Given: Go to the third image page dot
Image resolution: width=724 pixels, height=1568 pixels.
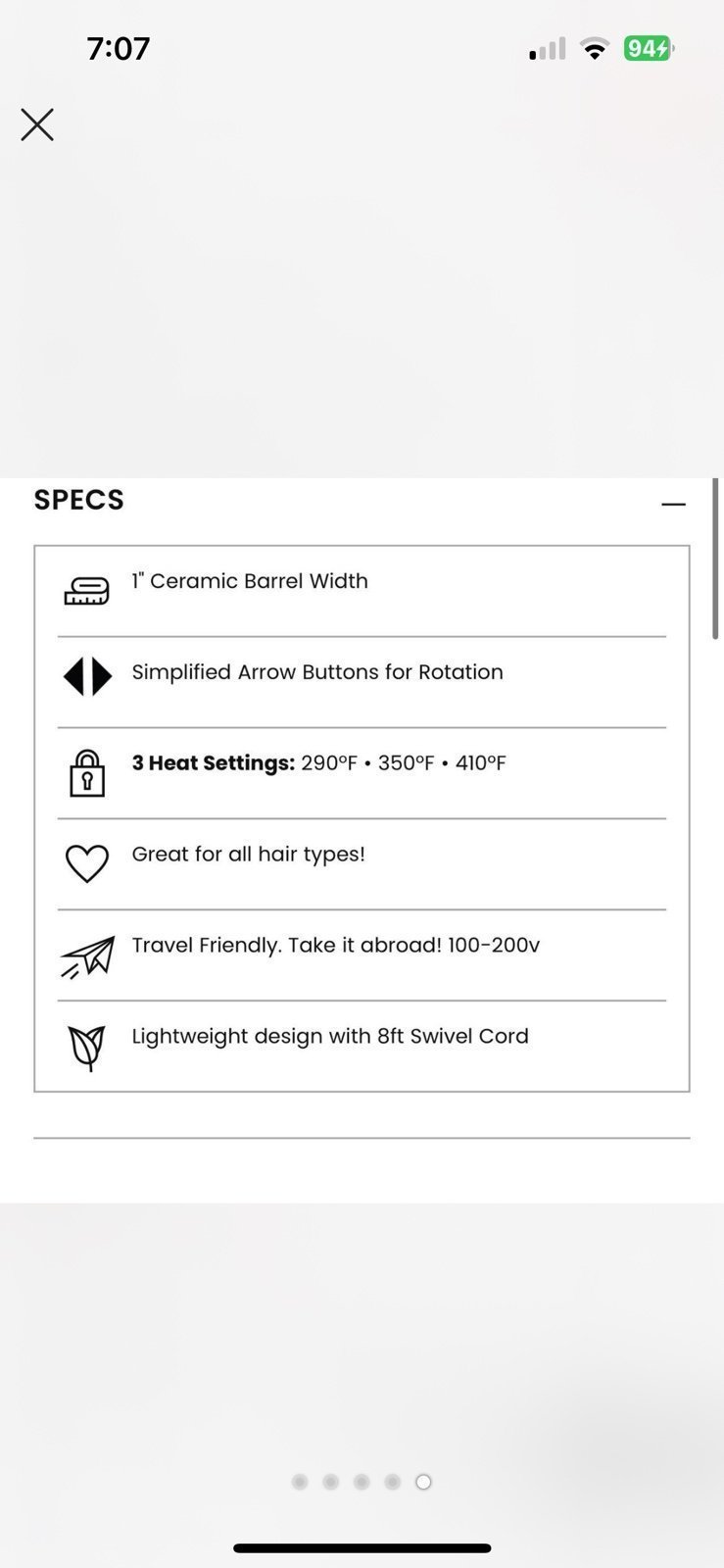Looking at the screenshot, I should point(362,1482).
